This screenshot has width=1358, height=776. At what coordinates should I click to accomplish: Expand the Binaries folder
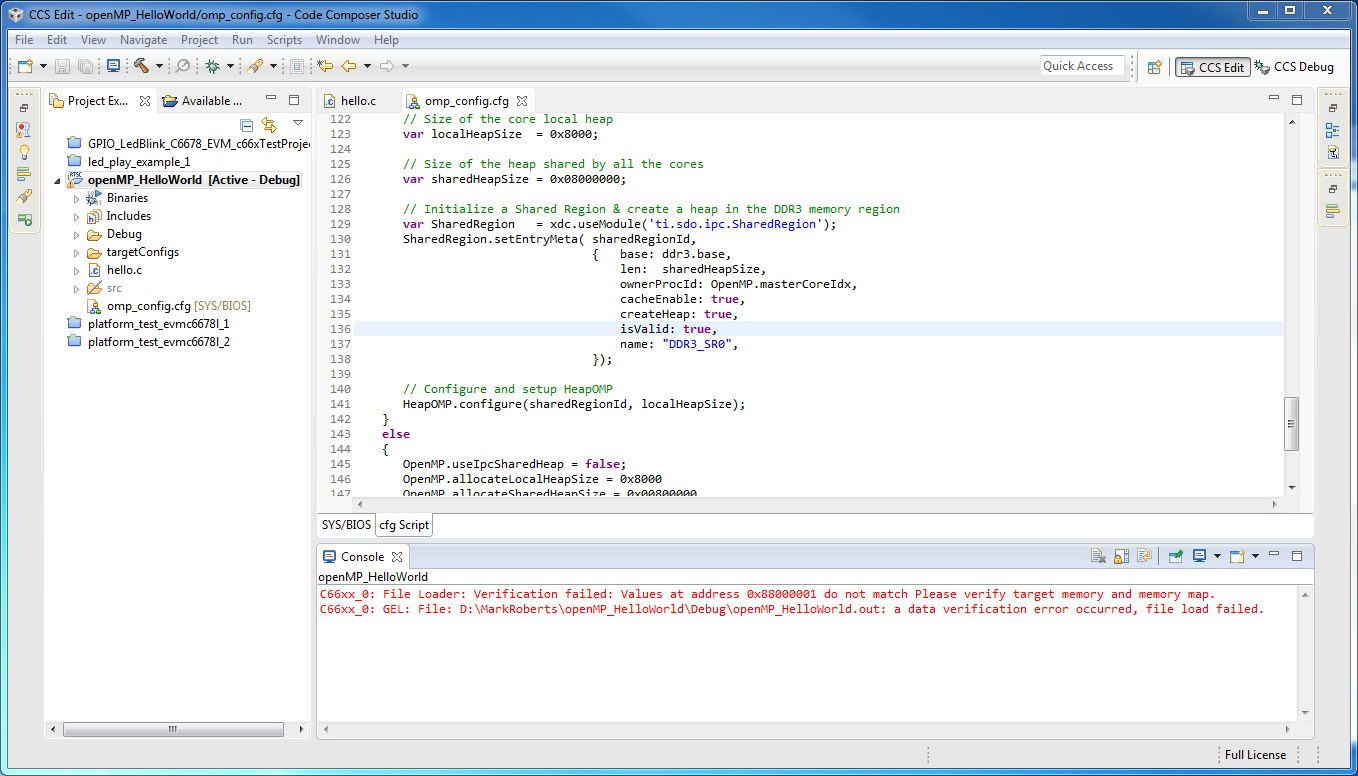[76, 198]
